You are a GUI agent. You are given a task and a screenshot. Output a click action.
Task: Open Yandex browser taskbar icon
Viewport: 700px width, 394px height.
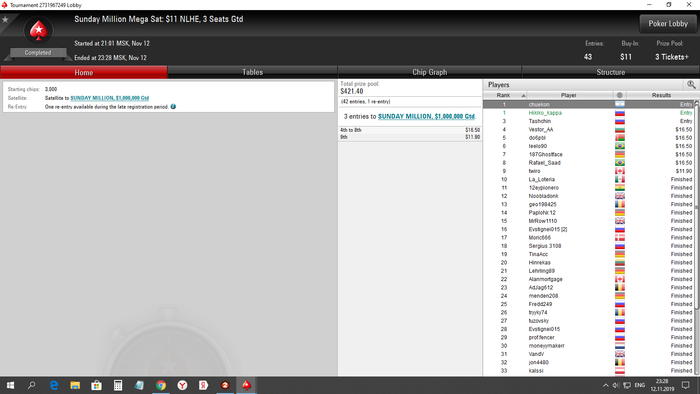pos(182,385)
